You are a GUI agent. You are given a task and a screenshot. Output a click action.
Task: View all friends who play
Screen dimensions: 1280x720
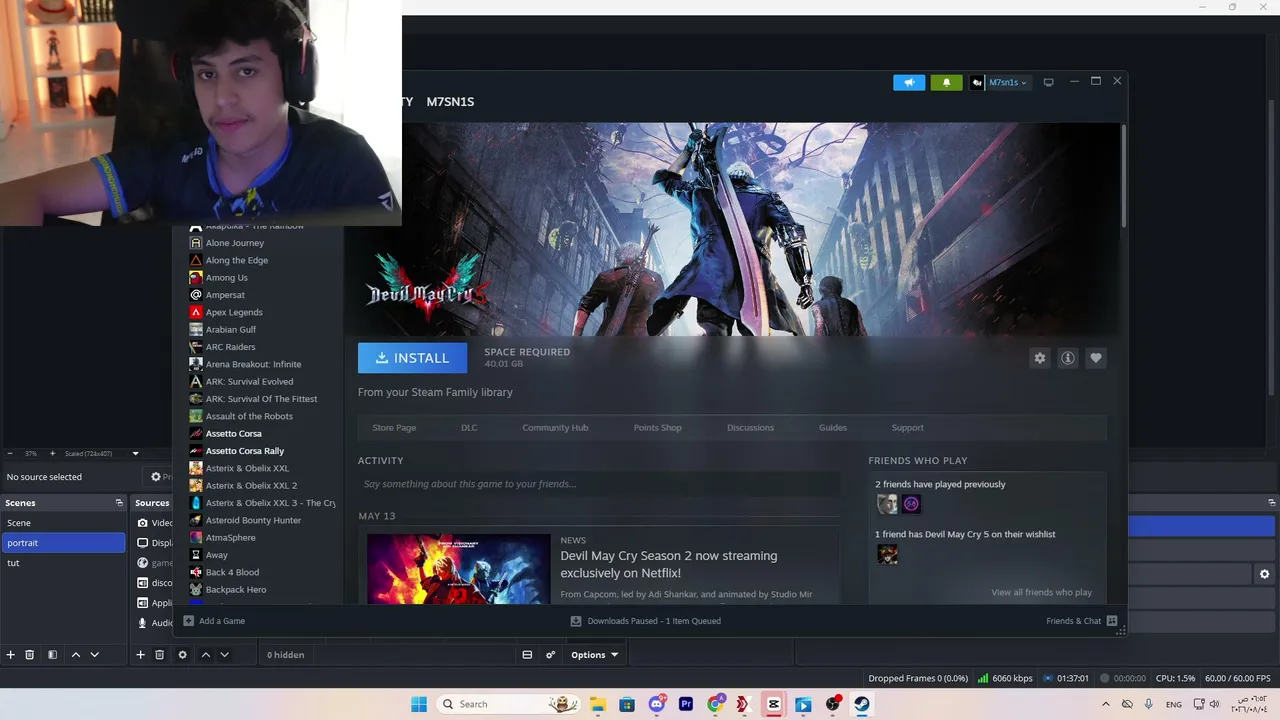1041,593
